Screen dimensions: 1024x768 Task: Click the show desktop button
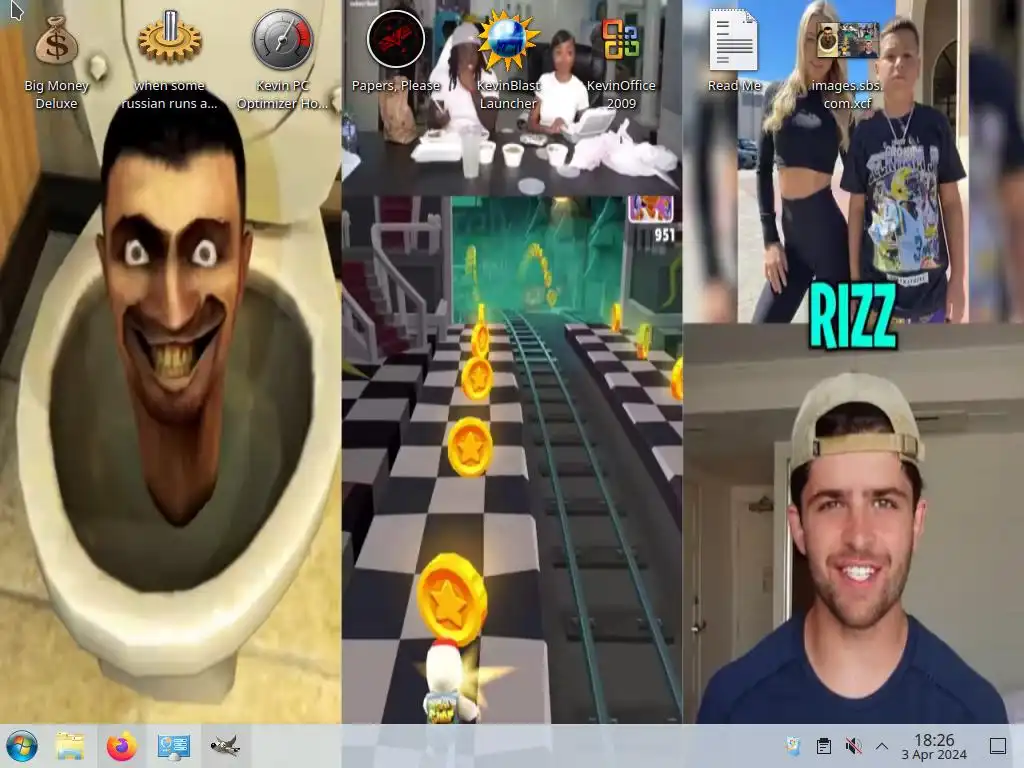click(998, 746)
